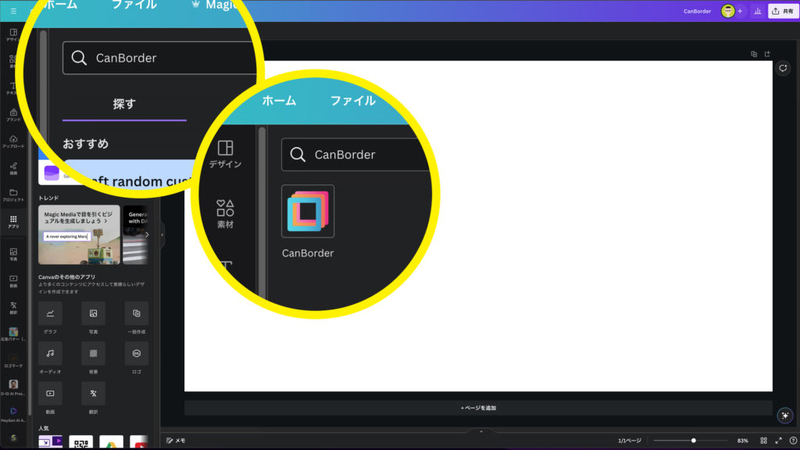This screenshot has height=450, width=800.
Task: Duplicate the page using the copy icon
Action: point(754,54)
